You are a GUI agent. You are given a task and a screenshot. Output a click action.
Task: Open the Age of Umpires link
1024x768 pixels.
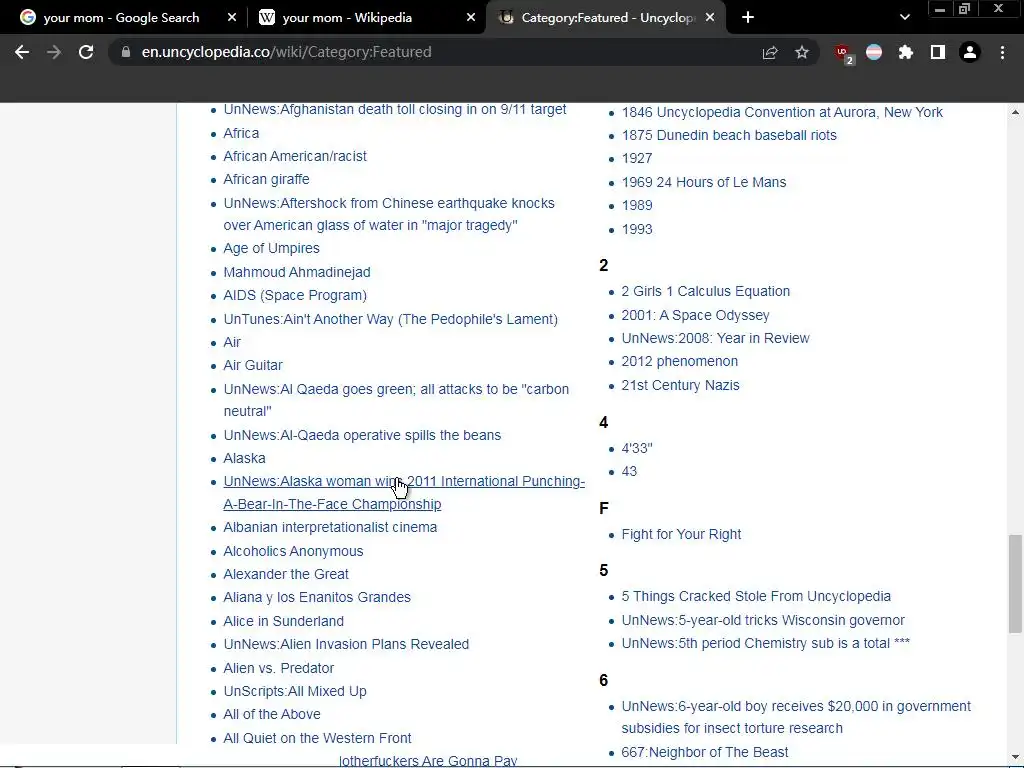click(x=272, y=248)
